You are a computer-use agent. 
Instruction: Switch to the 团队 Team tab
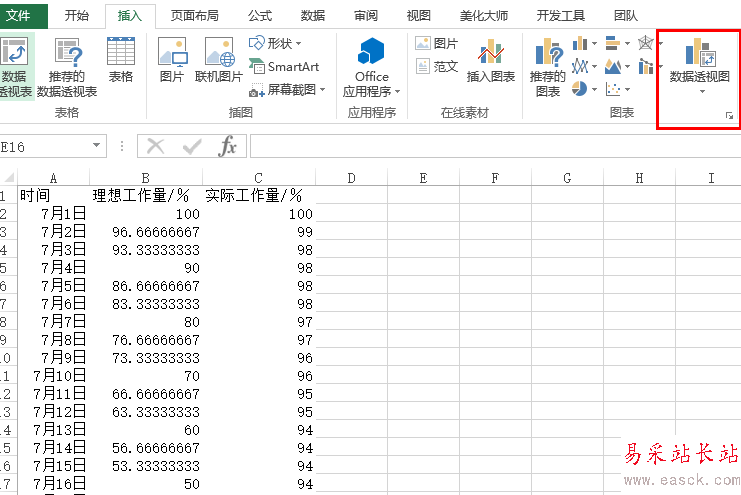(x=626, y=16)
